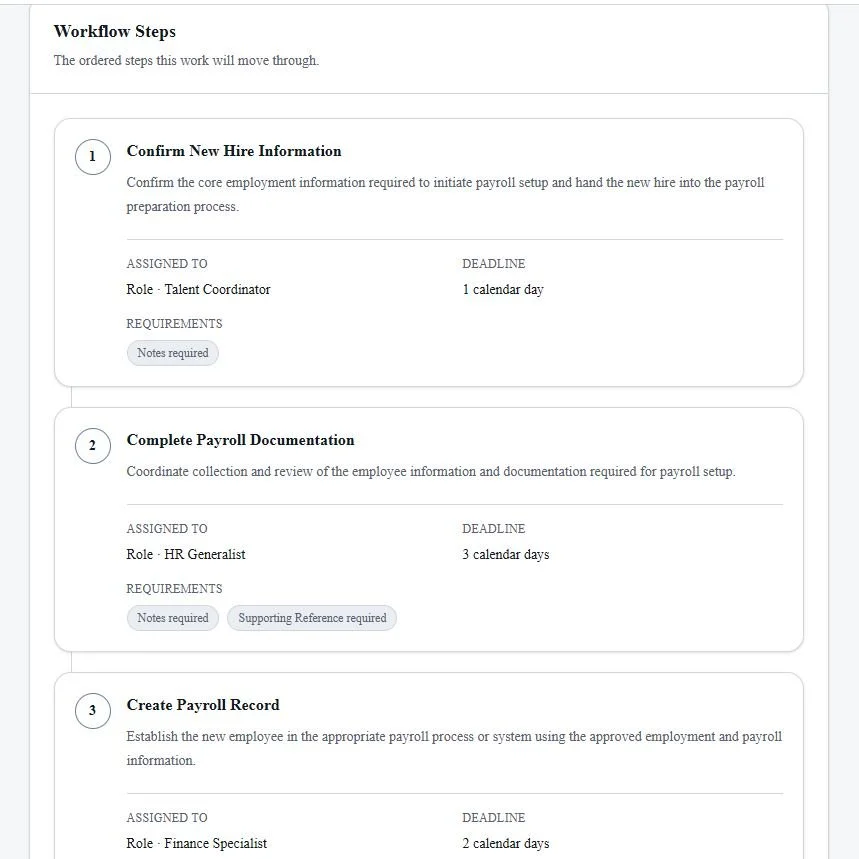Image resolution: width=859 pixels, height=859 pixels.
Task: Click the DEADLINE label in step 2
Action: pyautogui.click(x=494, y=529)
